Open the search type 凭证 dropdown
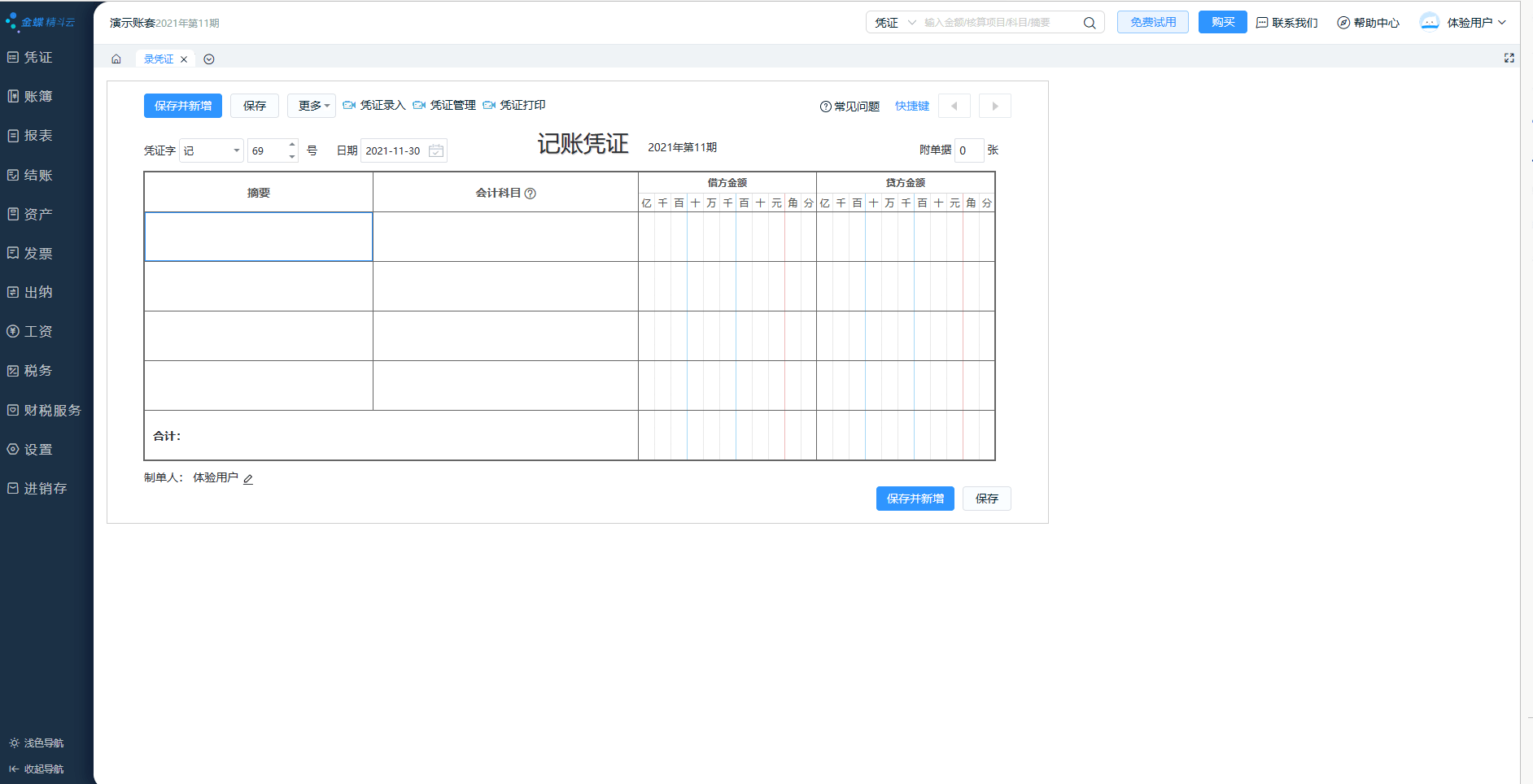This screenshot has width=1533, height=784. pos(895,23)
